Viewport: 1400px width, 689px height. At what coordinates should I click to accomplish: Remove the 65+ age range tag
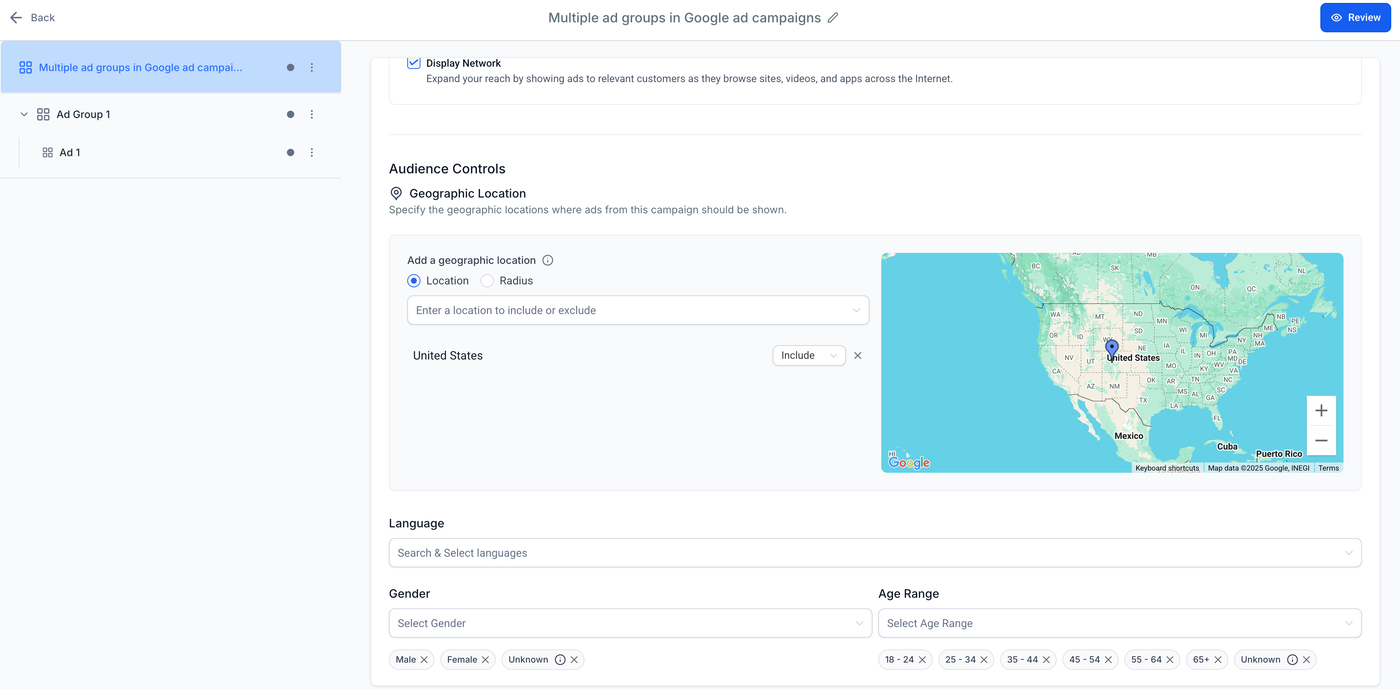tap(1218, 660)
